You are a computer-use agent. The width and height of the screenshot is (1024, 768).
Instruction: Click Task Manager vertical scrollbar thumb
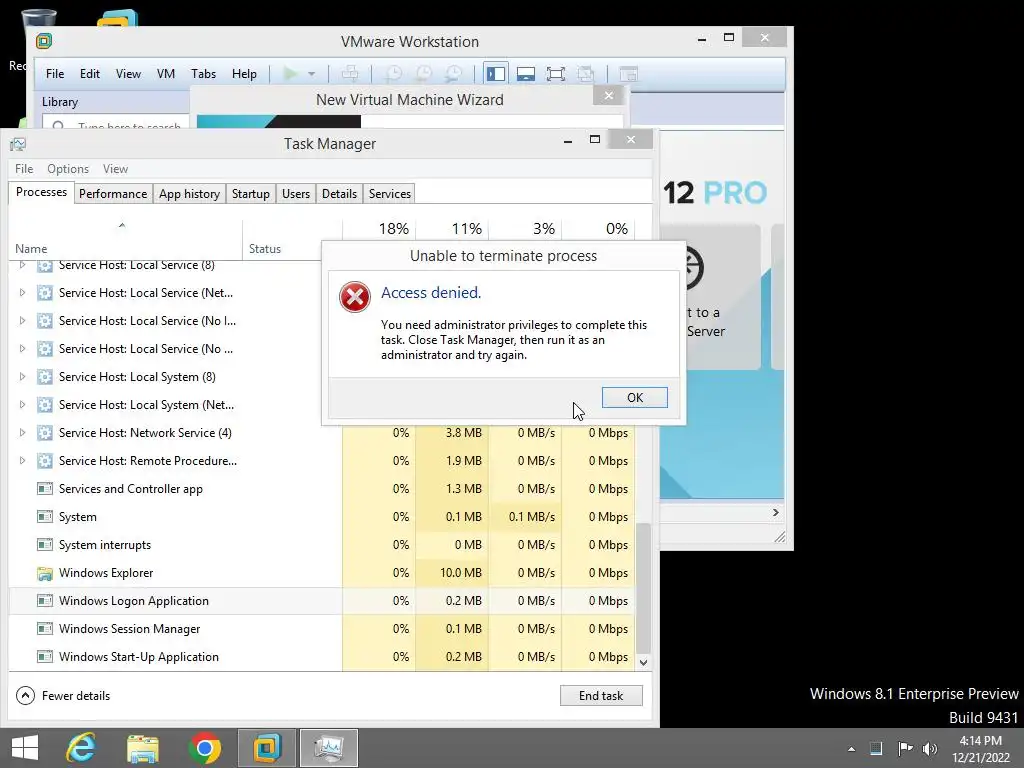click(x=643, y=588)
